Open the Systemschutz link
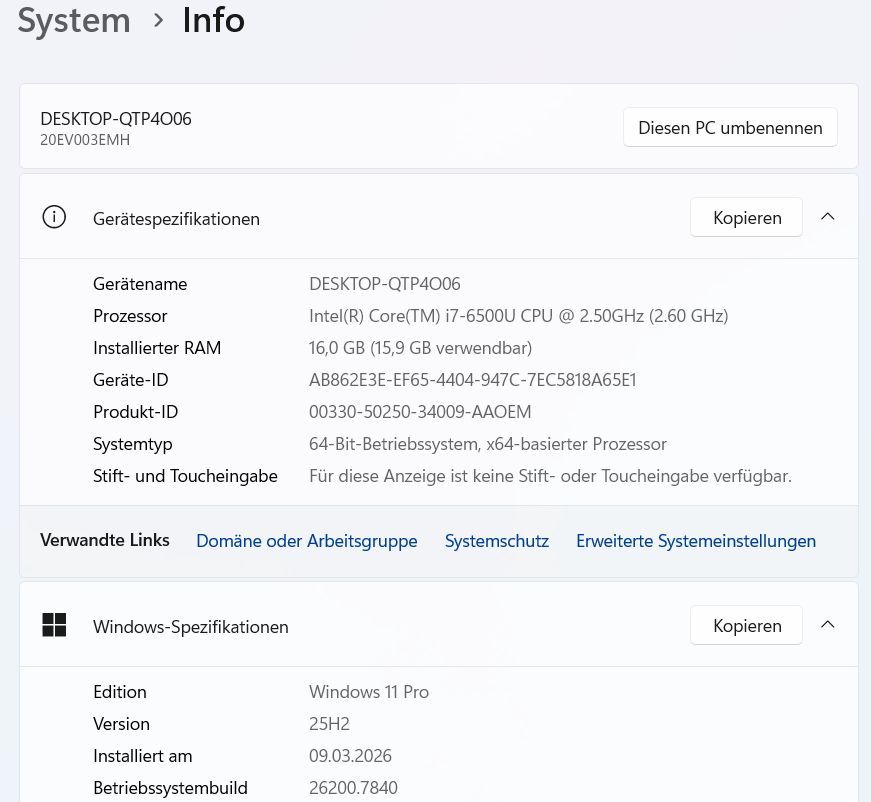The image size is (871, 802). (x=496, y=541)
